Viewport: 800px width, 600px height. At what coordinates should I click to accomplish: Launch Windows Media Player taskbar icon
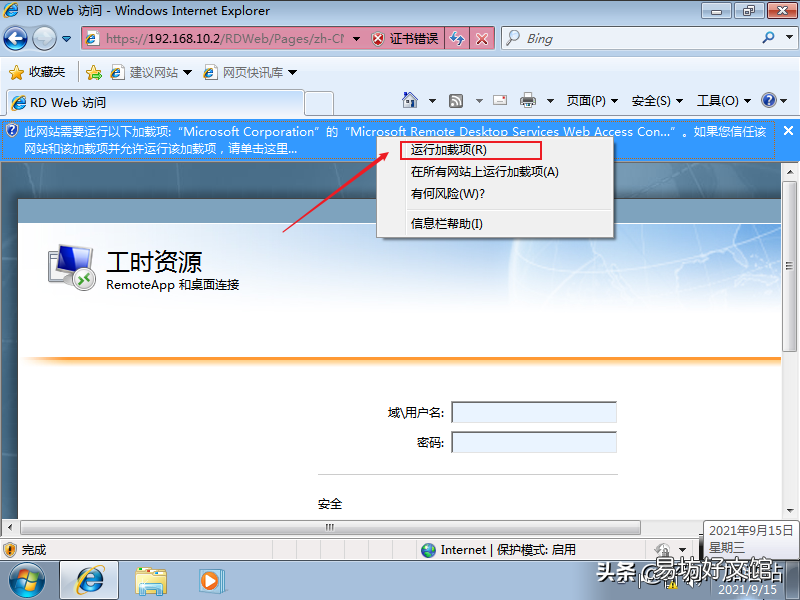coord(211,581)
